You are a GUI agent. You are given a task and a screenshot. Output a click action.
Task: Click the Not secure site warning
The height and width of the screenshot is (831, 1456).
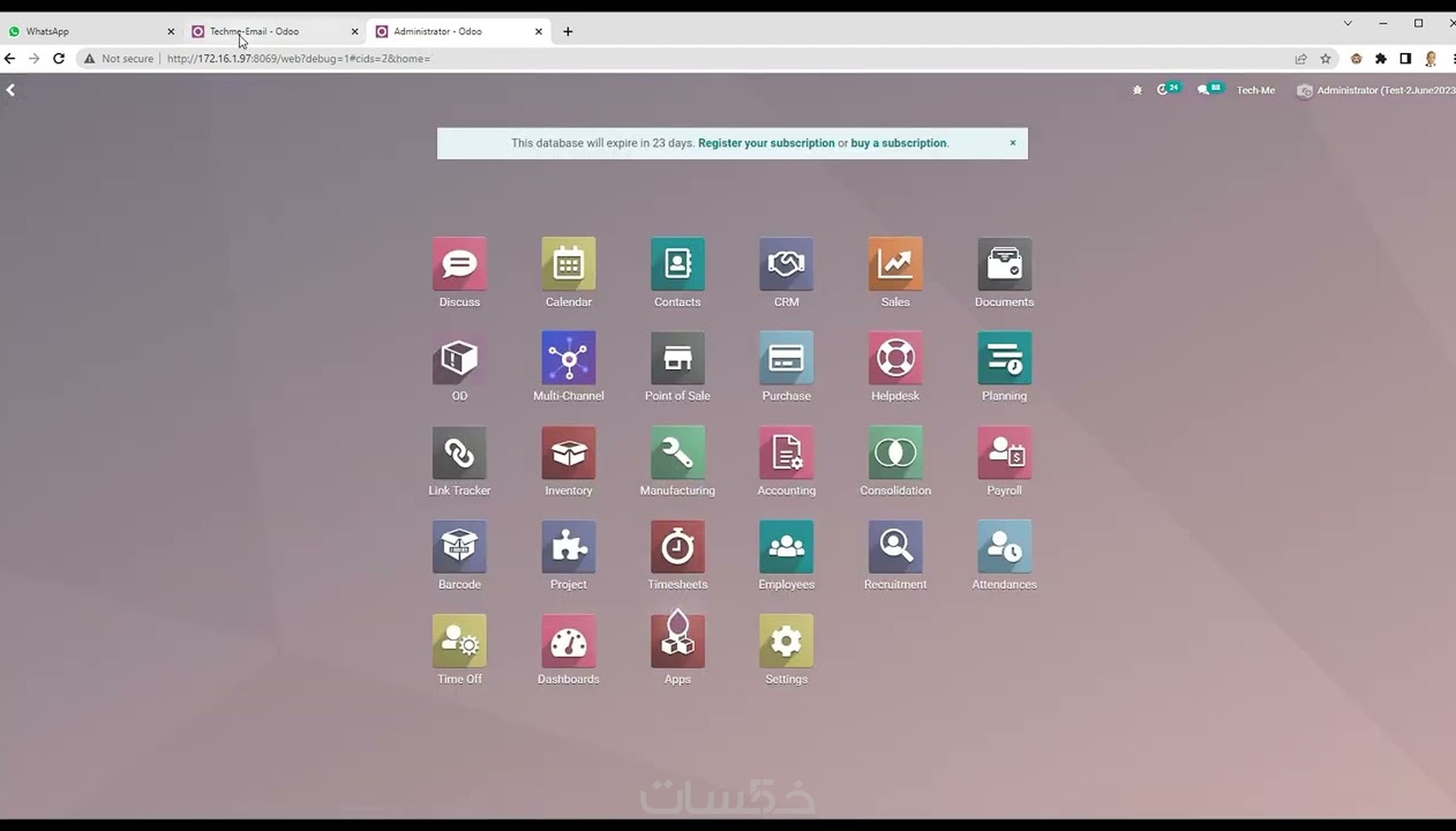[x=119, y=58]
